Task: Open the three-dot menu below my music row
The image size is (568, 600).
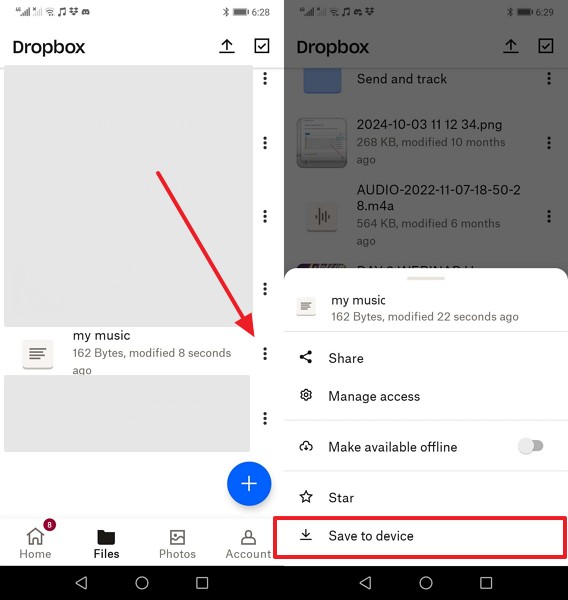Action: tap(265, 418)
